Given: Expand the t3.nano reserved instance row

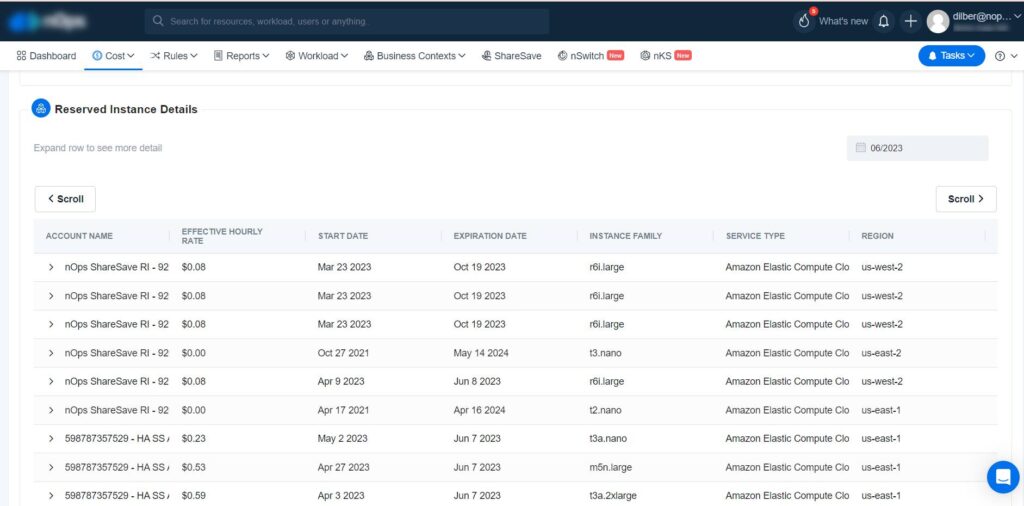Looking at the screenshot, I should click(x=51, y=353).
